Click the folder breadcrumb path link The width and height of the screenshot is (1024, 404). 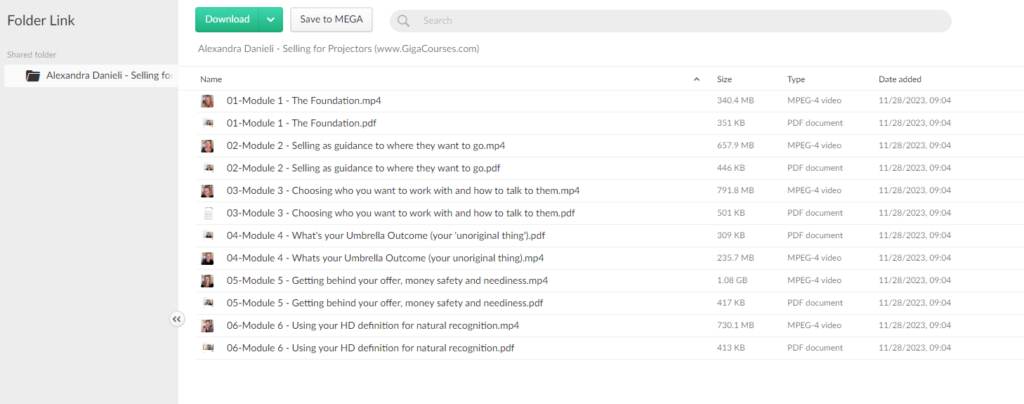click(338, 48)
